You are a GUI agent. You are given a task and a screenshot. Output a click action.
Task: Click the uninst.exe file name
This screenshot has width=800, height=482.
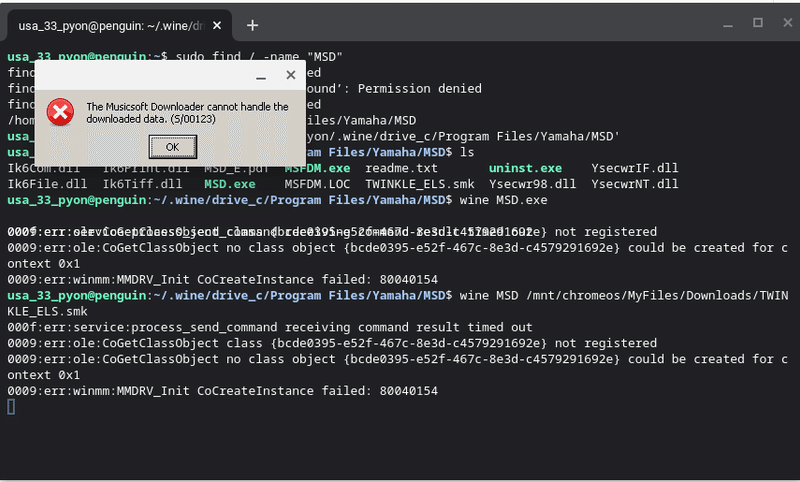525,168
